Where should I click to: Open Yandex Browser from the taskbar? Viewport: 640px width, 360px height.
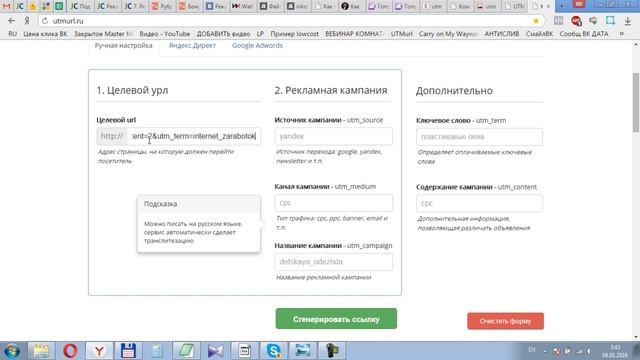click(x=99, y=351)
